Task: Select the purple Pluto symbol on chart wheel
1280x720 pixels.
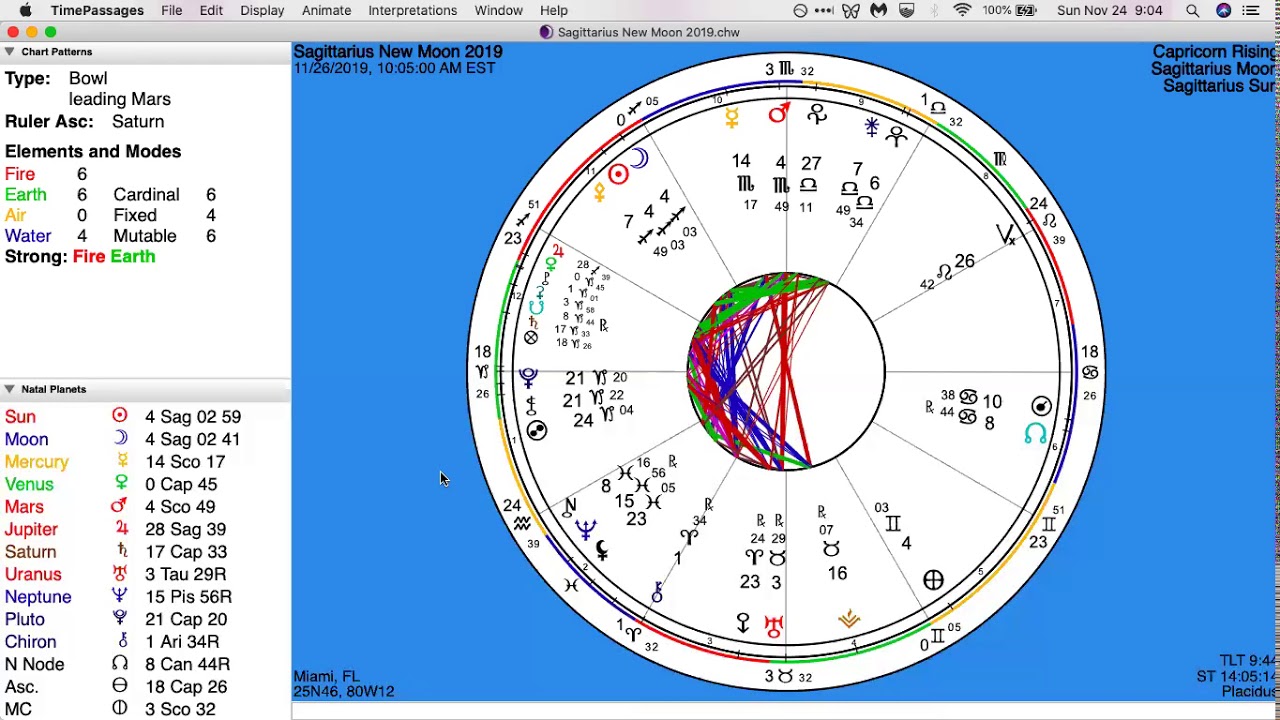Action: coord(527,377)
